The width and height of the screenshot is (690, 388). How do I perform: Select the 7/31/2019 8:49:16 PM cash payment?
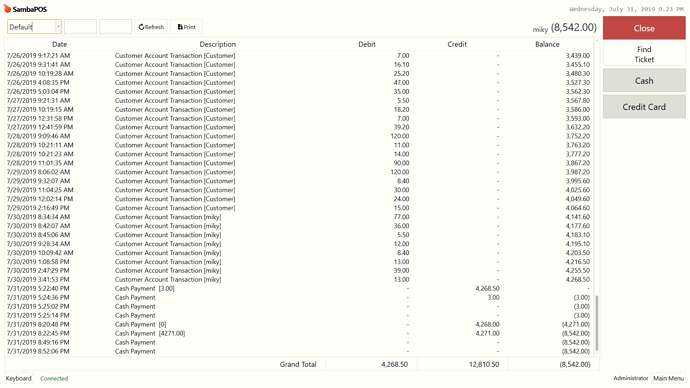pos(299,342)
